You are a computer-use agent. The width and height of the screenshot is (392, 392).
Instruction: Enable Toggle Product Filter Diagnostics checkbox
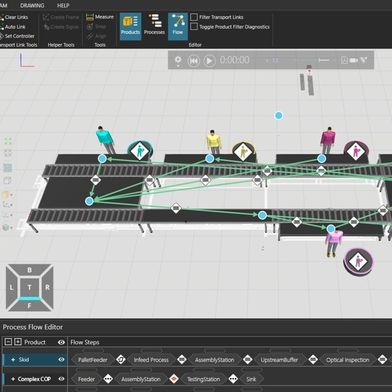pyautogui.click(x=194, y=27)
